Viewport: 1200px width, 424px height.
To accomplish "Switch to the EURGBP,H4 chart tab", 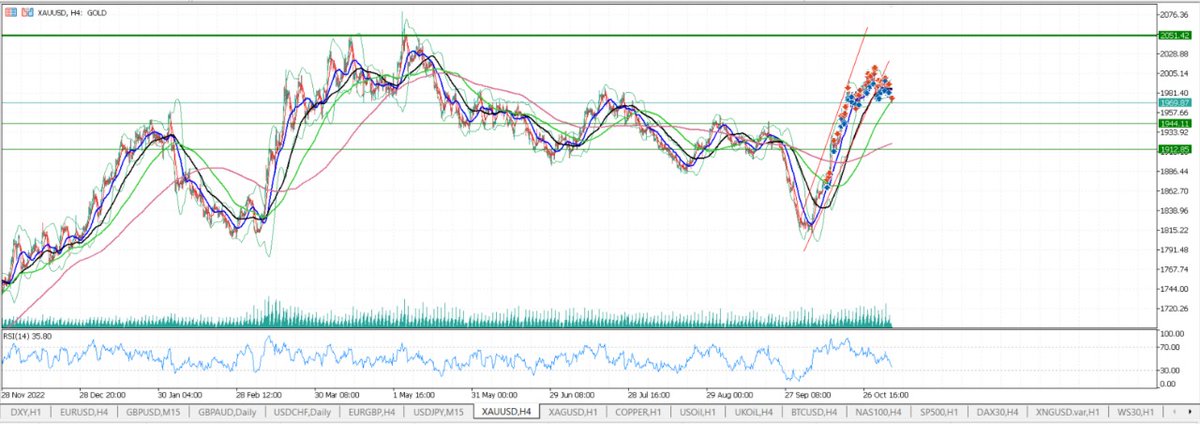I will (x=371, y=412).
